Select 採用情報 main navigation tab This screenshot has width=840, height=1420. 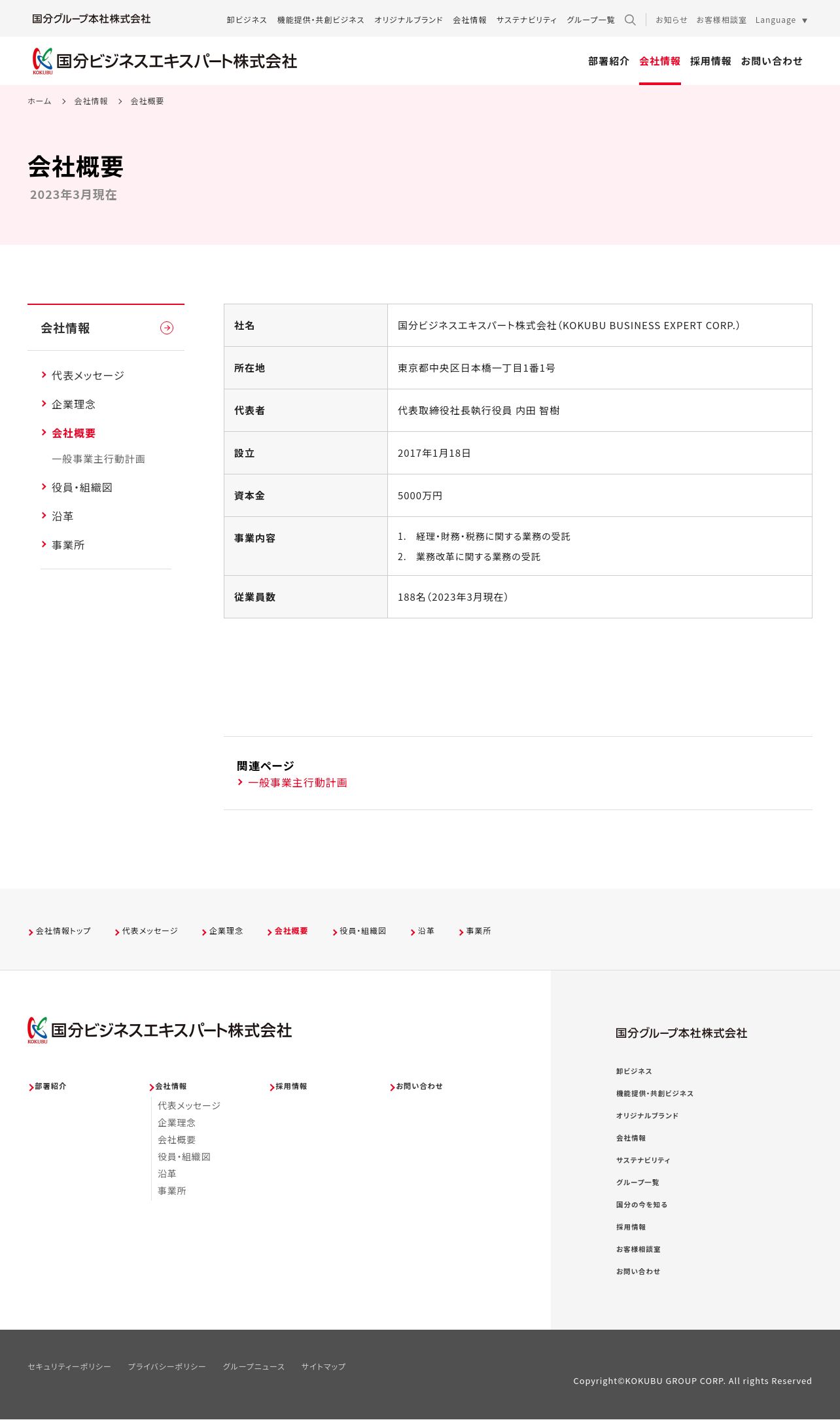(x=710, y=61)
